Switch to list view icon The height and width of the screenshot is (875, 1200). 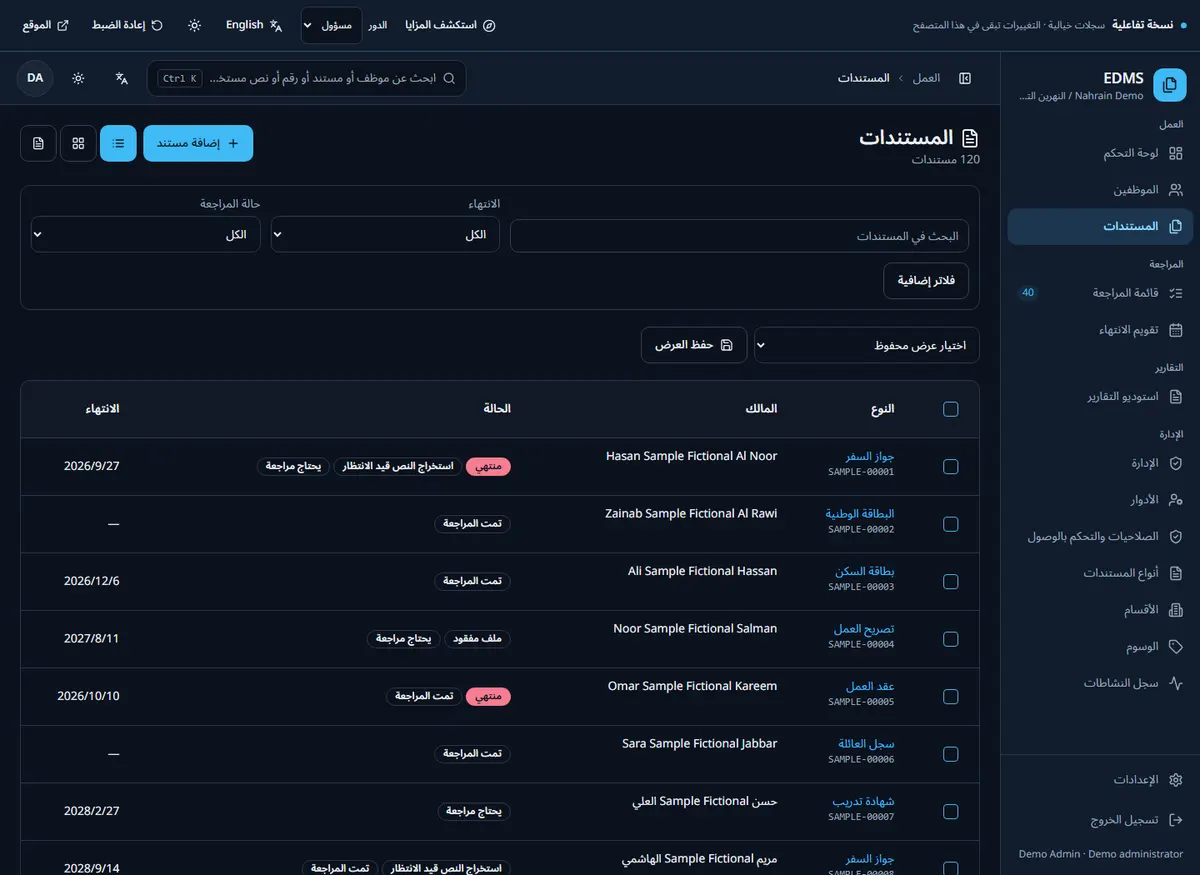(x=118, y=143)
